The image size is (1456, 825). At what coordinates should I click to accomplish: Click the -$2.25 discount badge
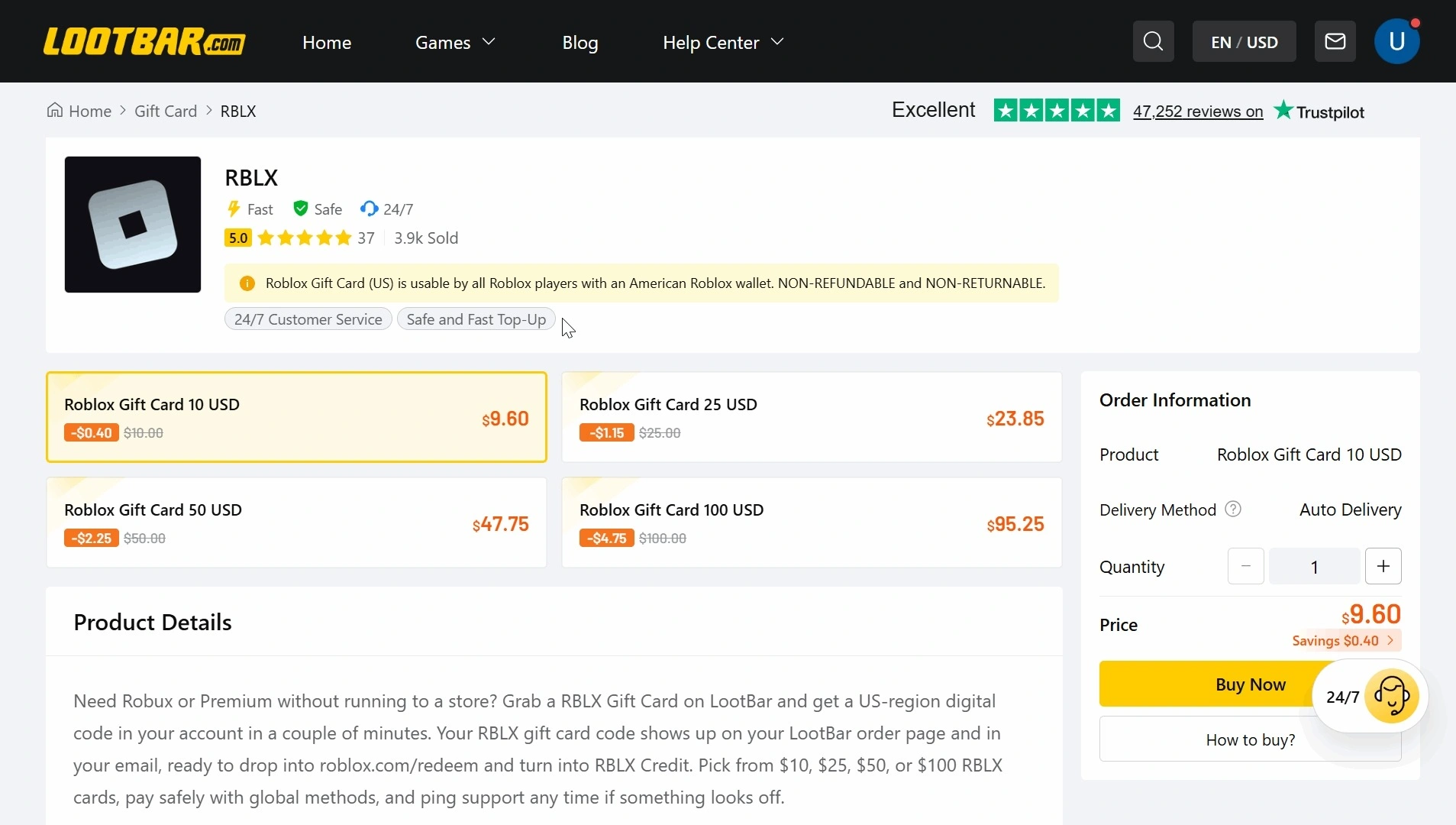92,538
